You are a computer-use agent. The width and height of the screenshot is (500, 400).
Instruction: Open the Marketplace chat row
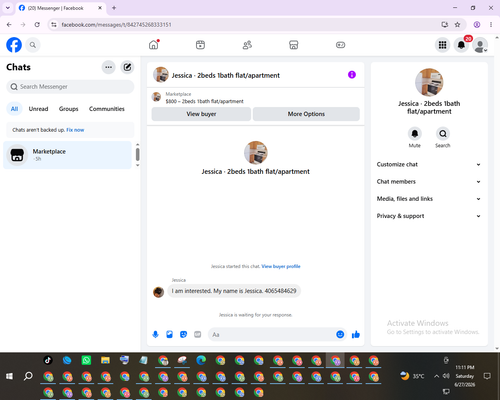[x=68, y=155]
